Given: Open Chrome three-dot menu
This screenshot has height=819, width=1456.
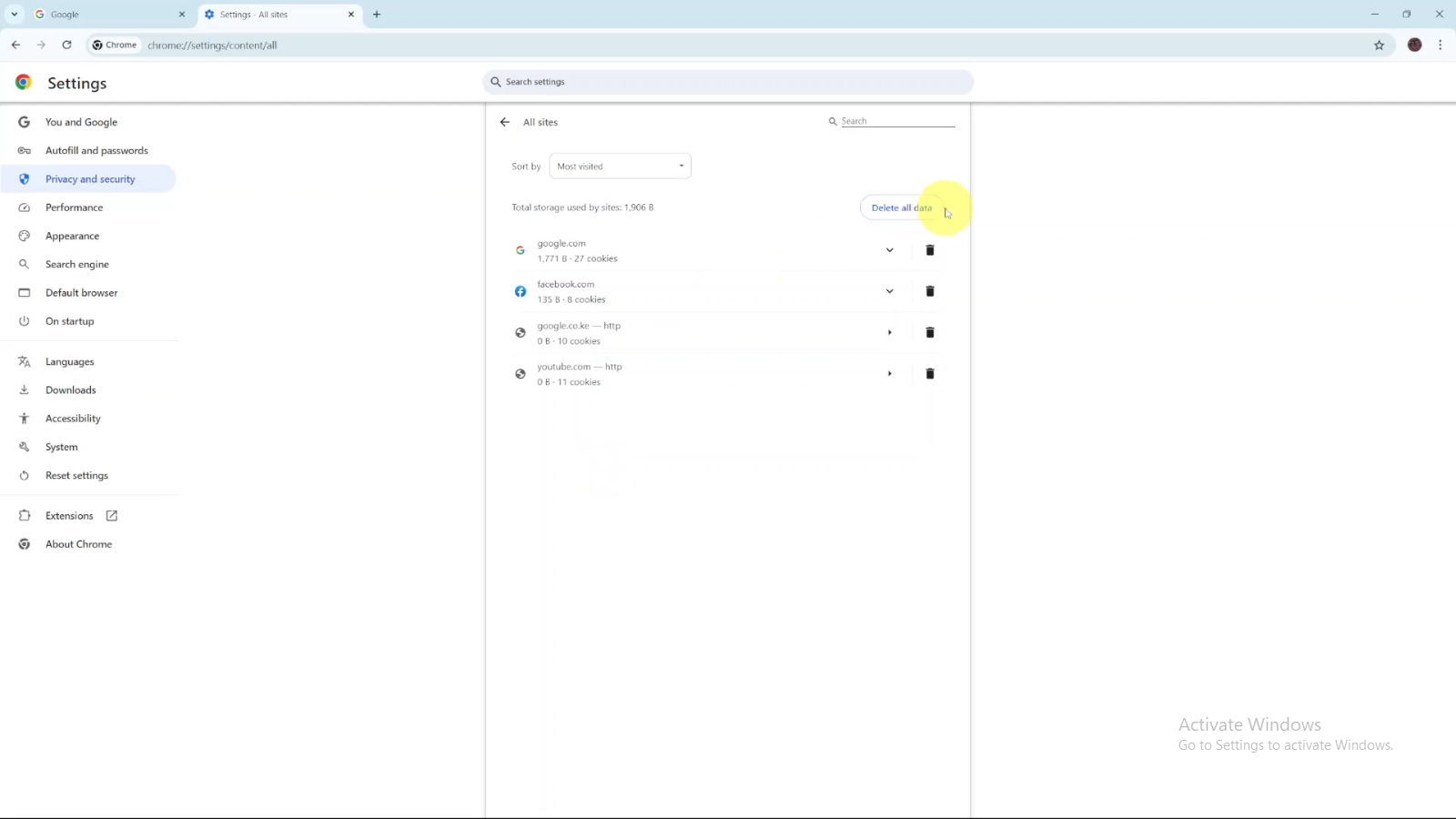Looking at the screenshot, I should point(1441,45).
